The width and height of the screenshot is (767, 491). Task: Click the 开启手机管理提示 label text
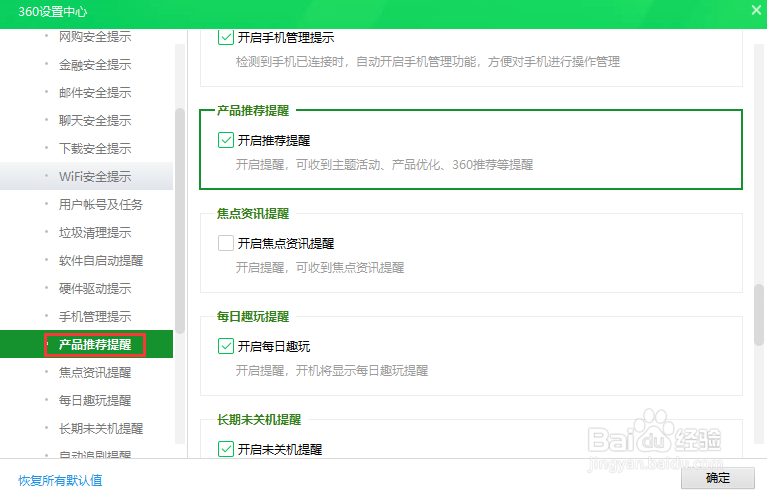click(x=286, y=38)
